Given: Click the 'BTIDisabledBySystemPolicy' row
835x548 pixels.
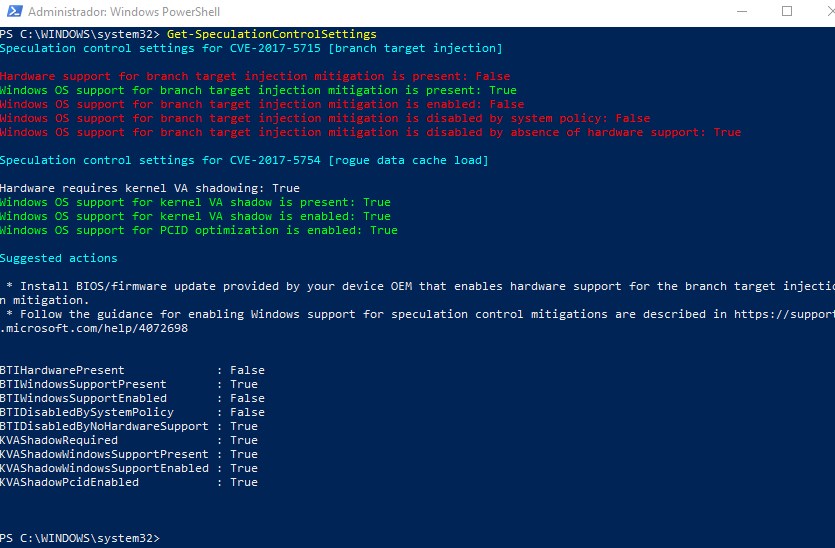Looking at the screenshot, I should pyautogui.click(x=132, y=412).
